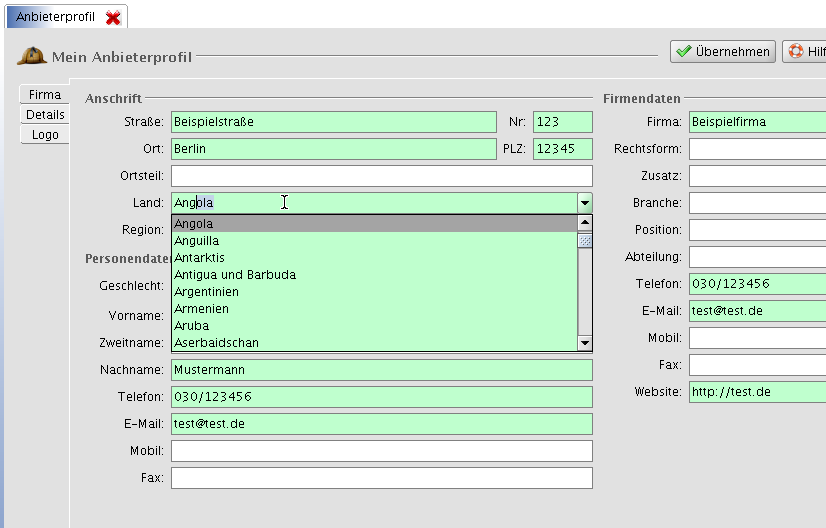
Task: Click the Ortsteil input field
Action: pos(381,176)
